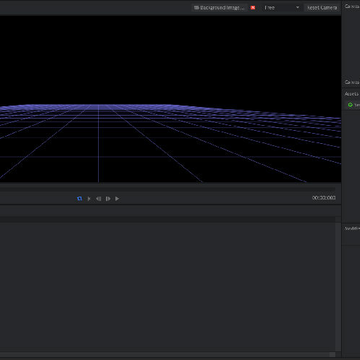
Task: Click the play arrow beside the loop icon
Action: [x=89, y=198]
